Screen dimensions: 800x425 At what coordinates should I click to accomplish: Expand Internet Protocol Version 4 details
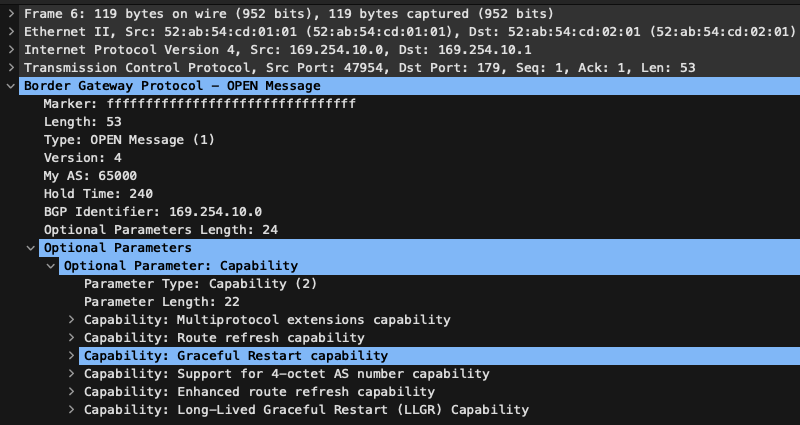pyautogui.click(x=11, y=49)
